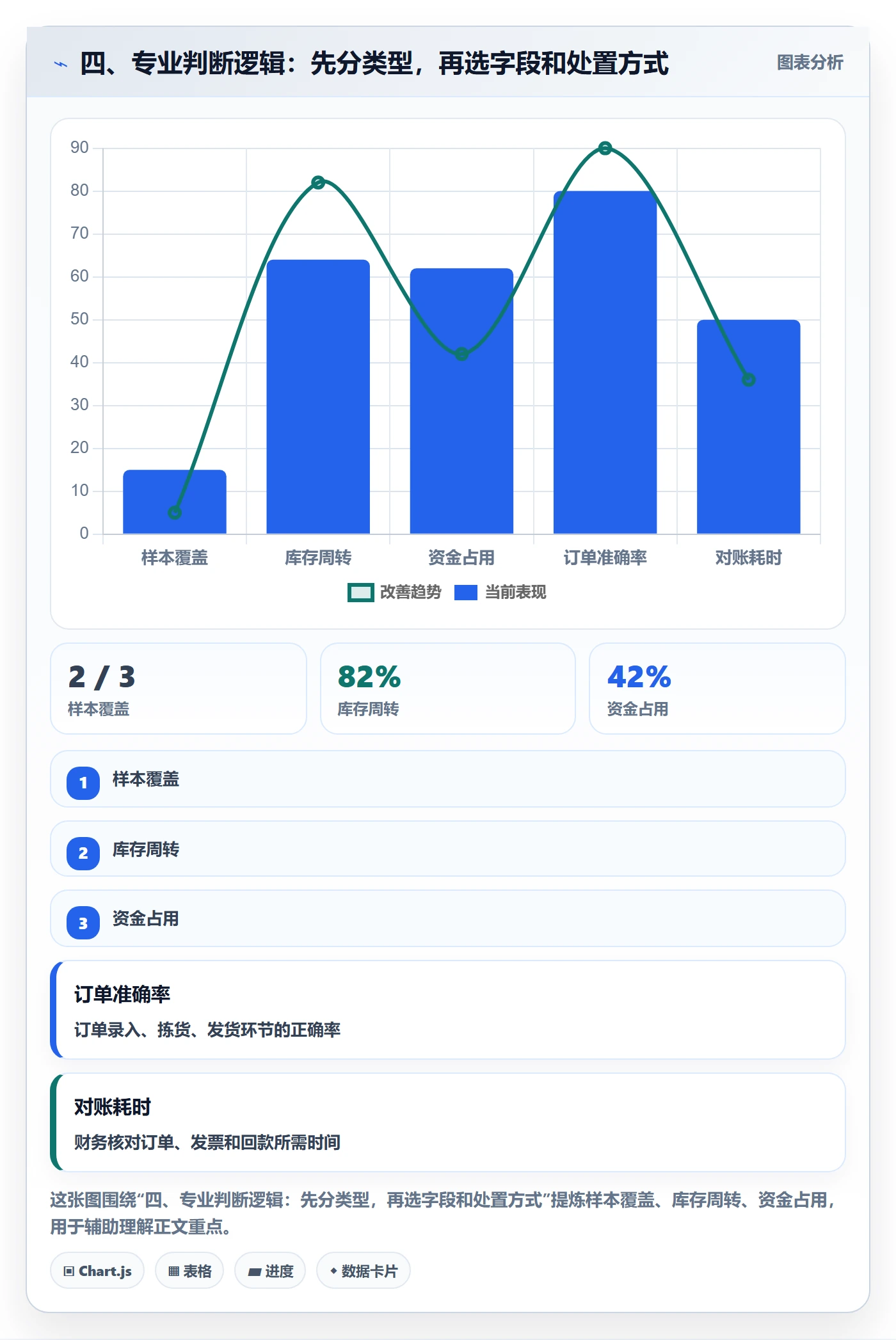Click the 订单准确率 x-axis label

coord(605,558)
